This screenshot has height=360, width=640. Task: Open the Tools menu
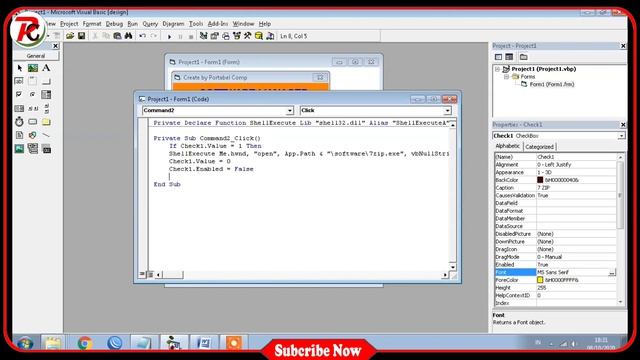[196, 24]
